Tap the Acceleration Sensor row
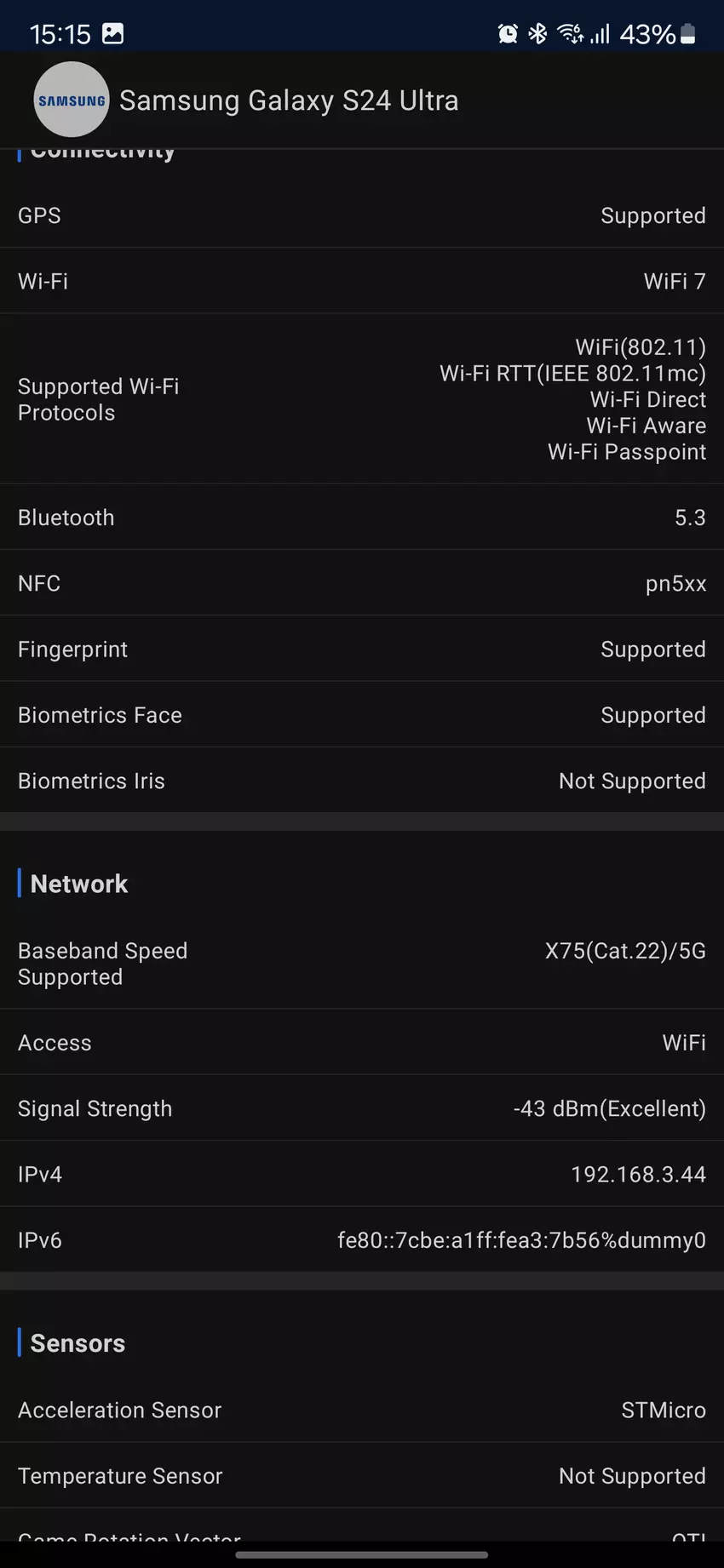724x1568 pixels. pos(362,1411)
